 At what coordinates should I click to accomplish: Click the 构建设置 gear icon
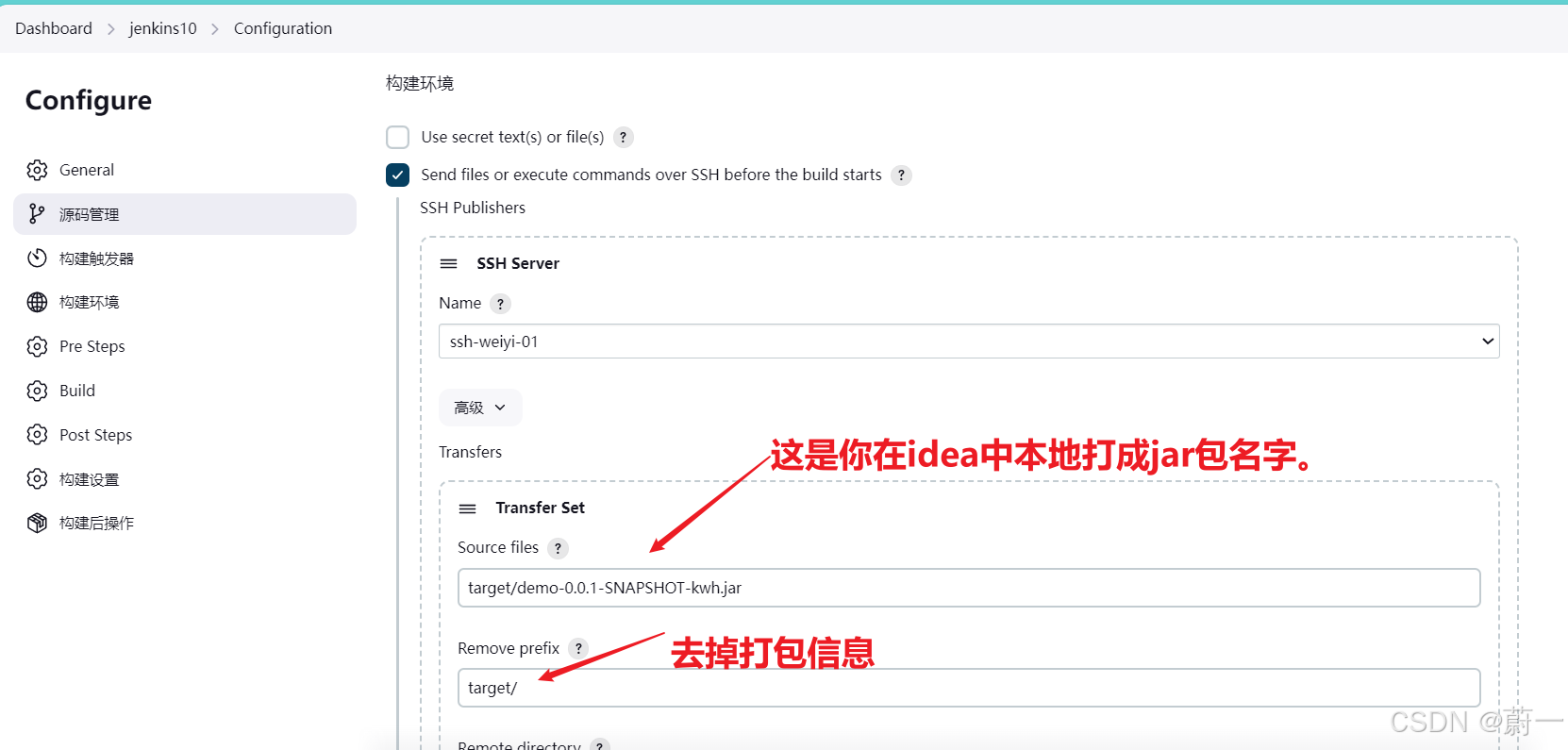(37, 479)
